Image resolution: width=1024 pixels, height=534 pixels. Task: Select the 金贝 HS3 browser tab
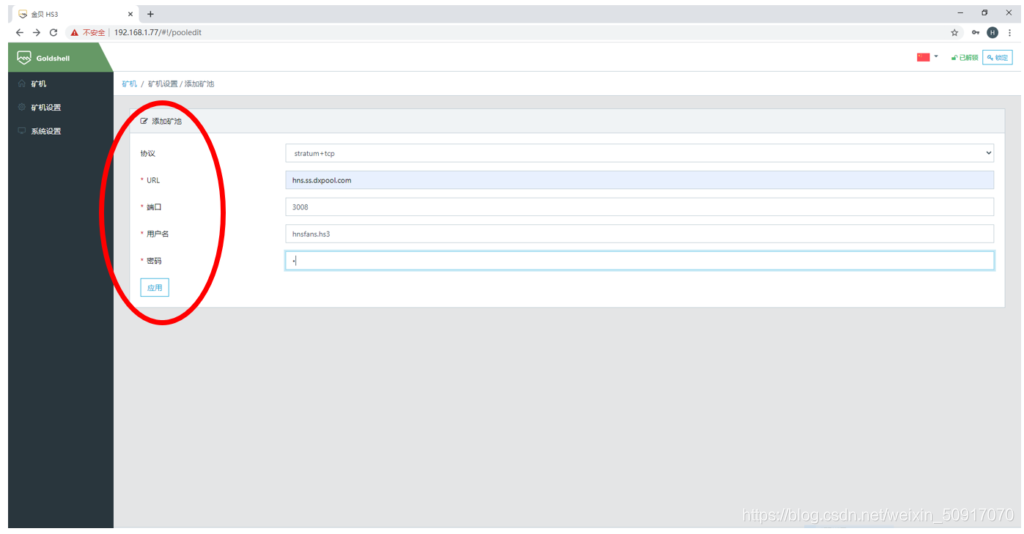click(73, 14)
